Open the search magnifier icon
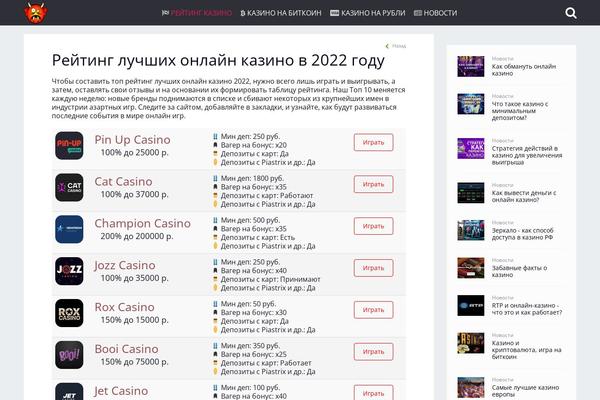Viewport: 600px width, 400px height. pyautogui.click(x=571, y=13)
